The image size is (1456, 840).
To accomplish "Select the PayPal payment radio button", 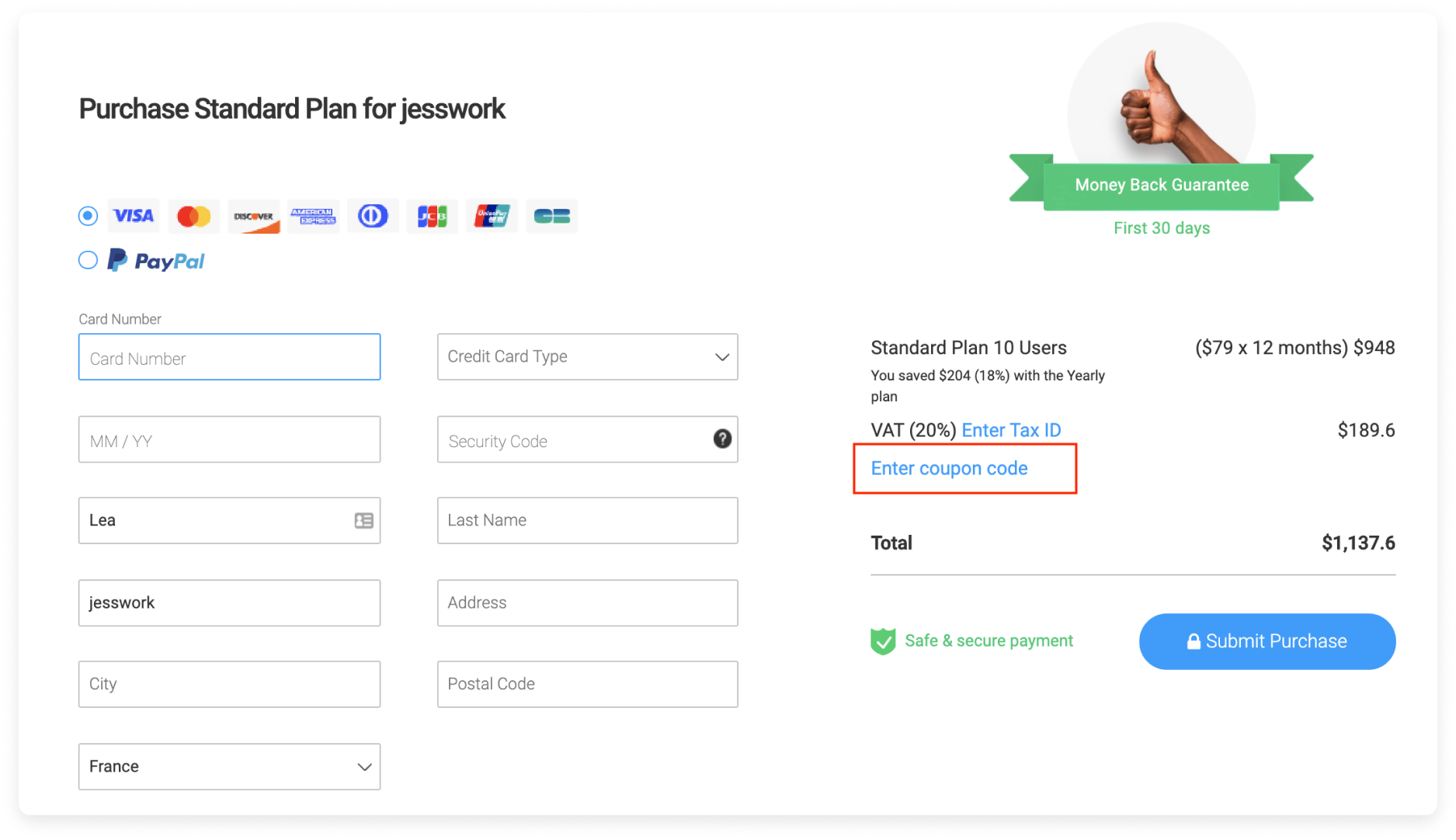I will pyautogui.click(x=89, y=260).
